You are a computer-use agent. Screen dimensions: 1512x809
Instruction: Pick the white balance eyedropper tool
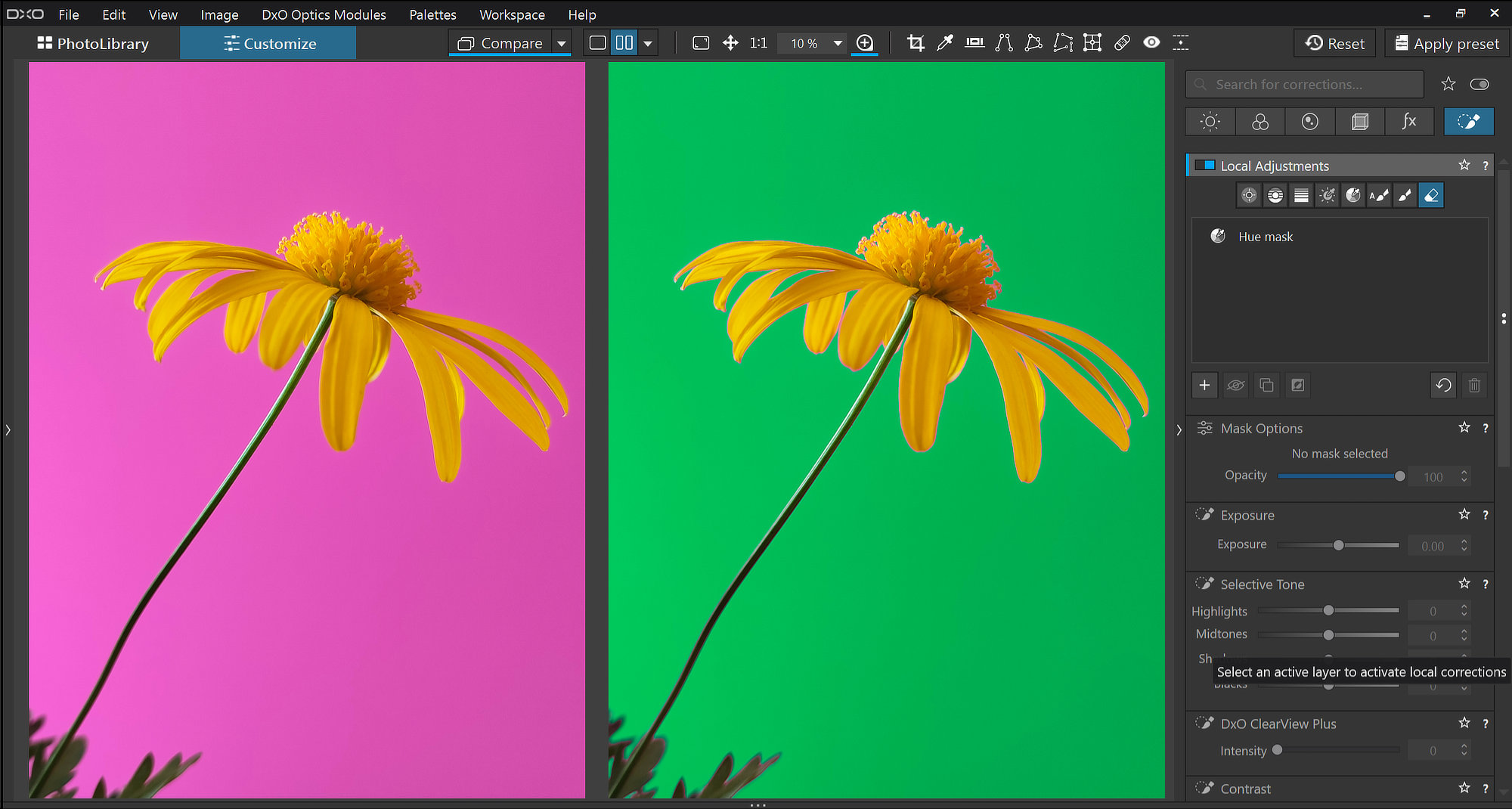945,43
